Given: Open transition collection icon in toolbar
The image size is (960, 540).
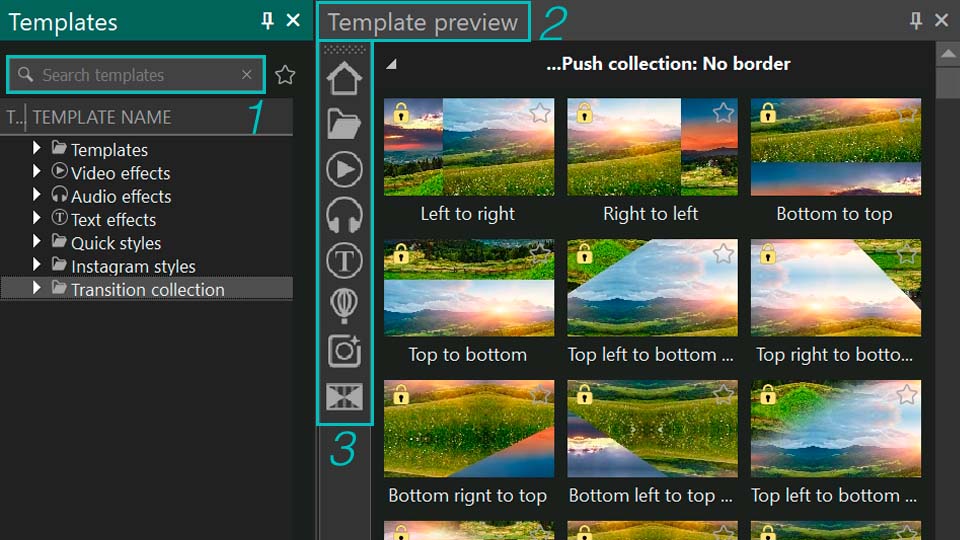Looking at the screenshot, I should click(x=344, y=397).
